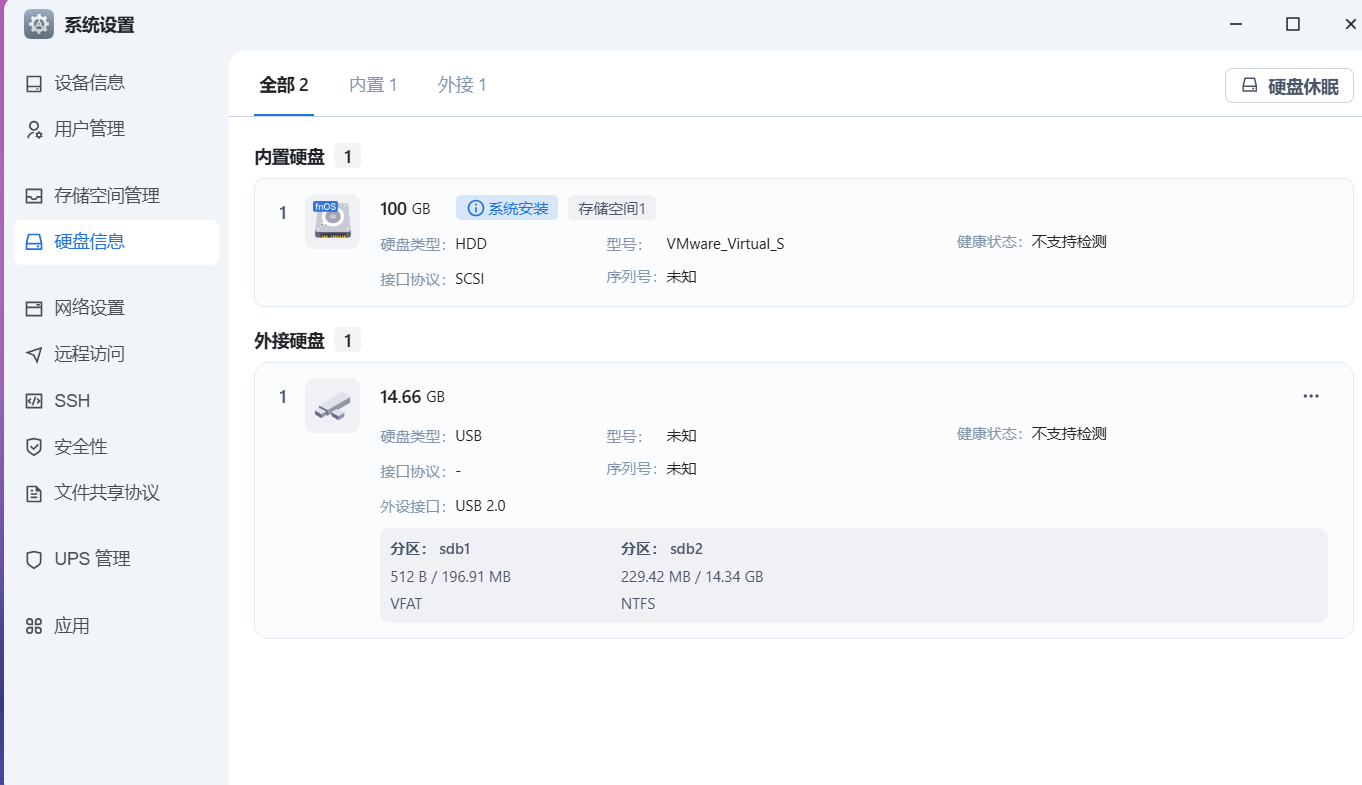1362x785 pixels.
Task: Click the 硬盘信息 drive icon in the sidebar
Action: pos(34,242)
